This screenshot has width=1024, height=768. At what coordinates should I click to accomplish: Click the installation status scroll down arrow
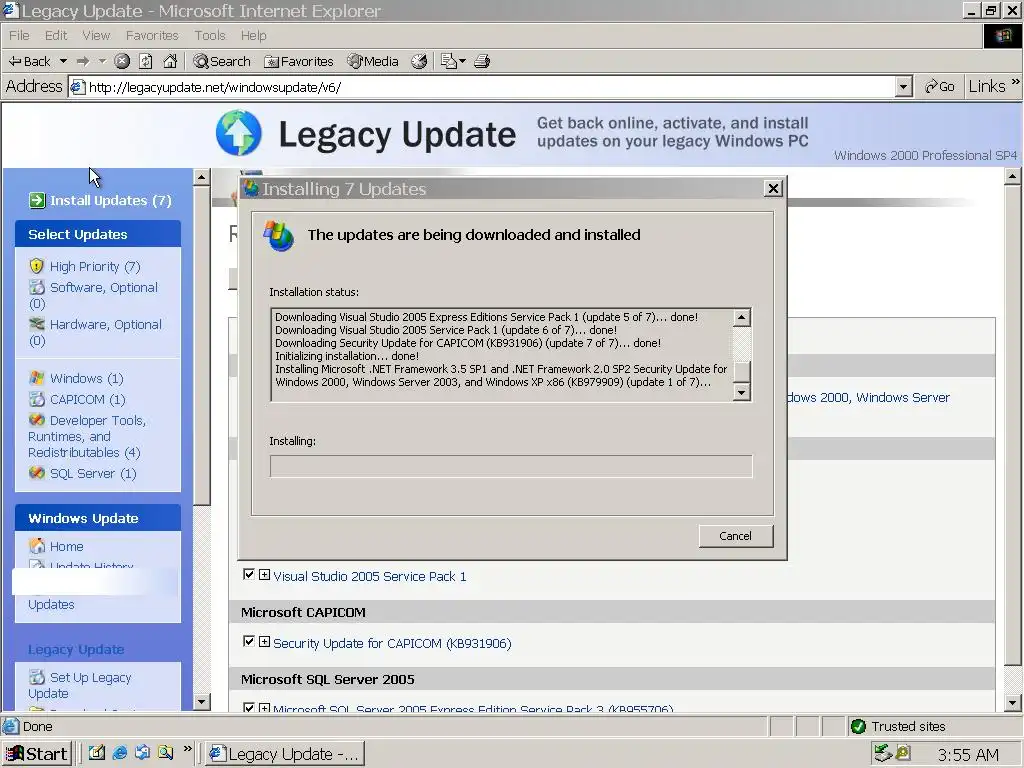coord(741,392)
